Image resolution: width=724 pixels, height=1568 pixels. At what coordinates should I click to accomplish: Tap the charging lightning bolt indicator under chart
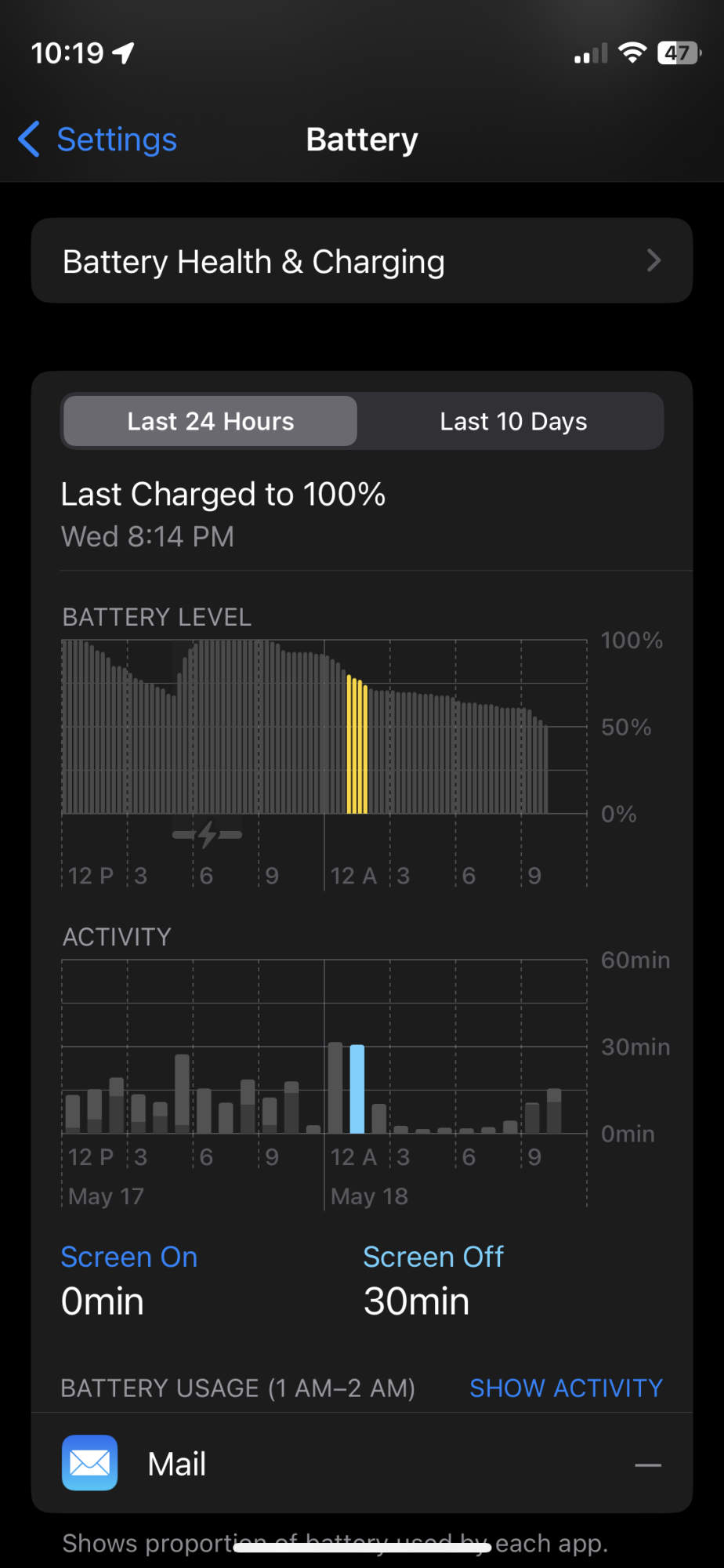(207, 835)
